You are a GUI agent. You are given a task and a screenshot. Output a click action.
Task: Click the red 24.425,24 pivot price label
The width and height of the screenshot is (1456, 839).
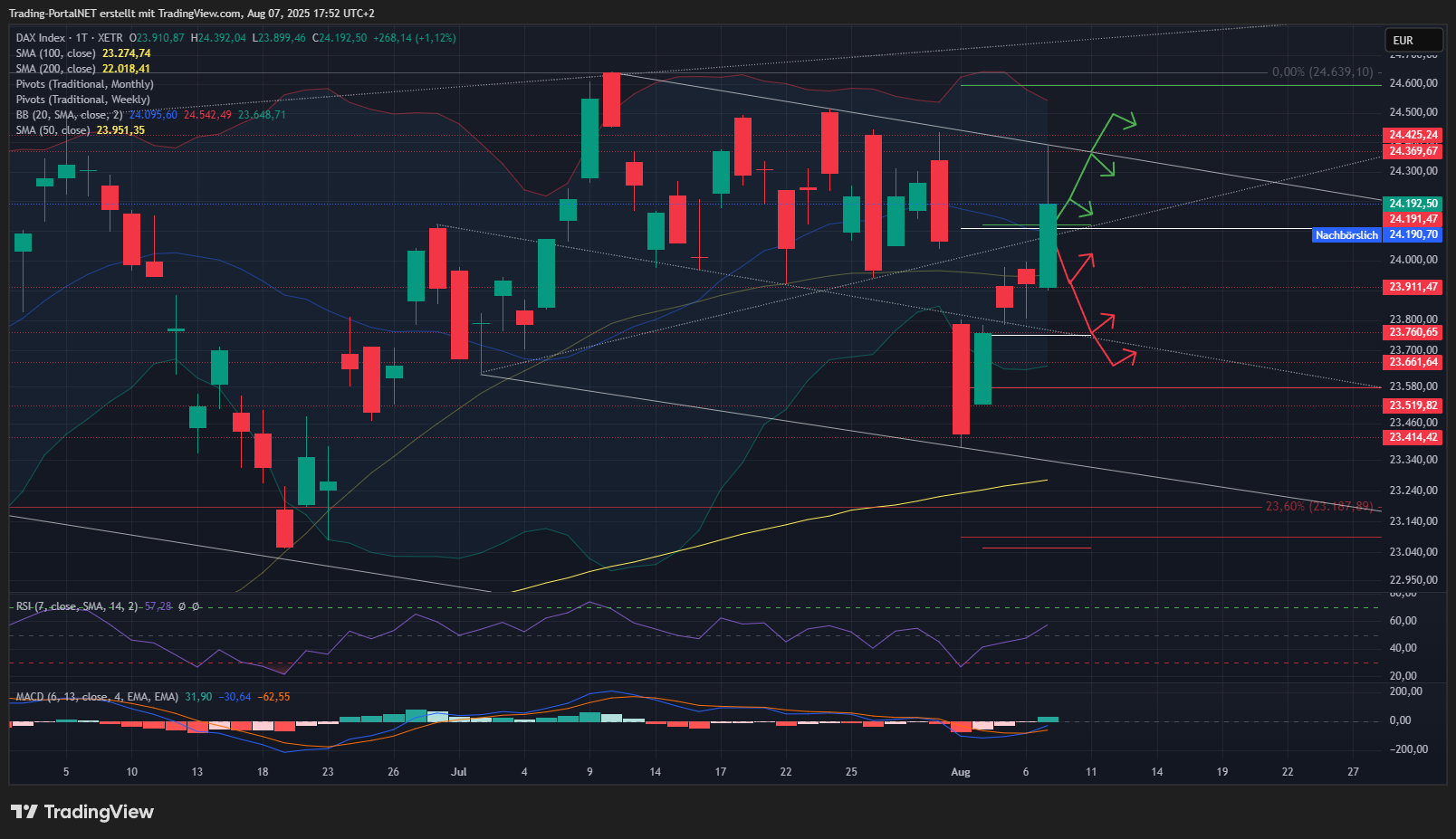pyautogui.click(x=1413, y=135)
